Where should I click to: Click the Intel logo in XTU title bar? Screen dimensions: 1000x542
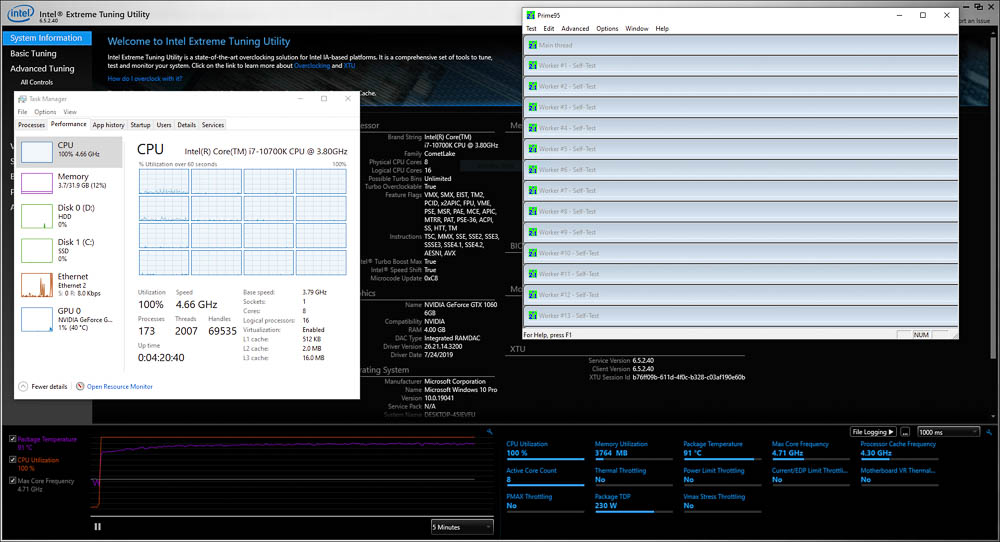20,13
